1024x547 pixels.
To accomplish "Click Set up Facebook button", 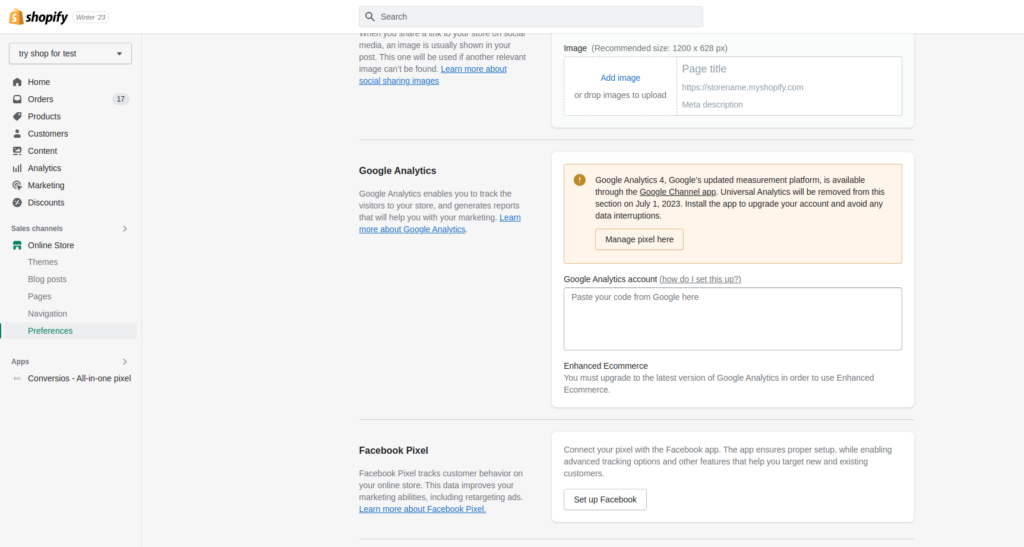I will click(x=605, y=499).
